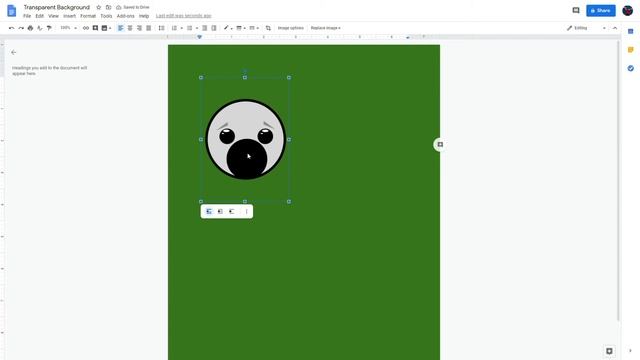Expand numbered list style options
The height and width of the screenshot is (360, 640).
tap(181, 28)
